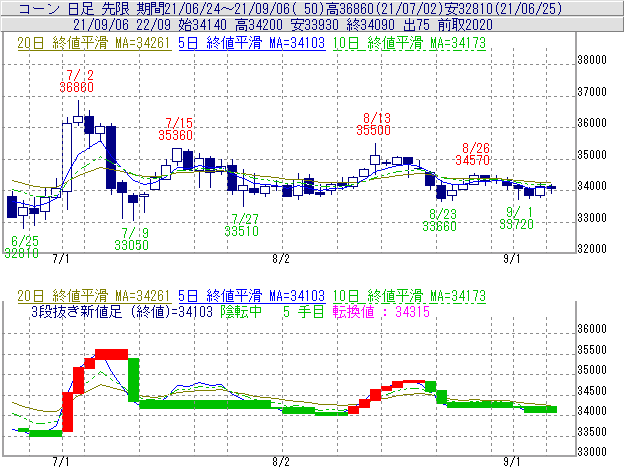Click the 7/27 33510 low label
The image size is (624, 475).
point(242,225)
